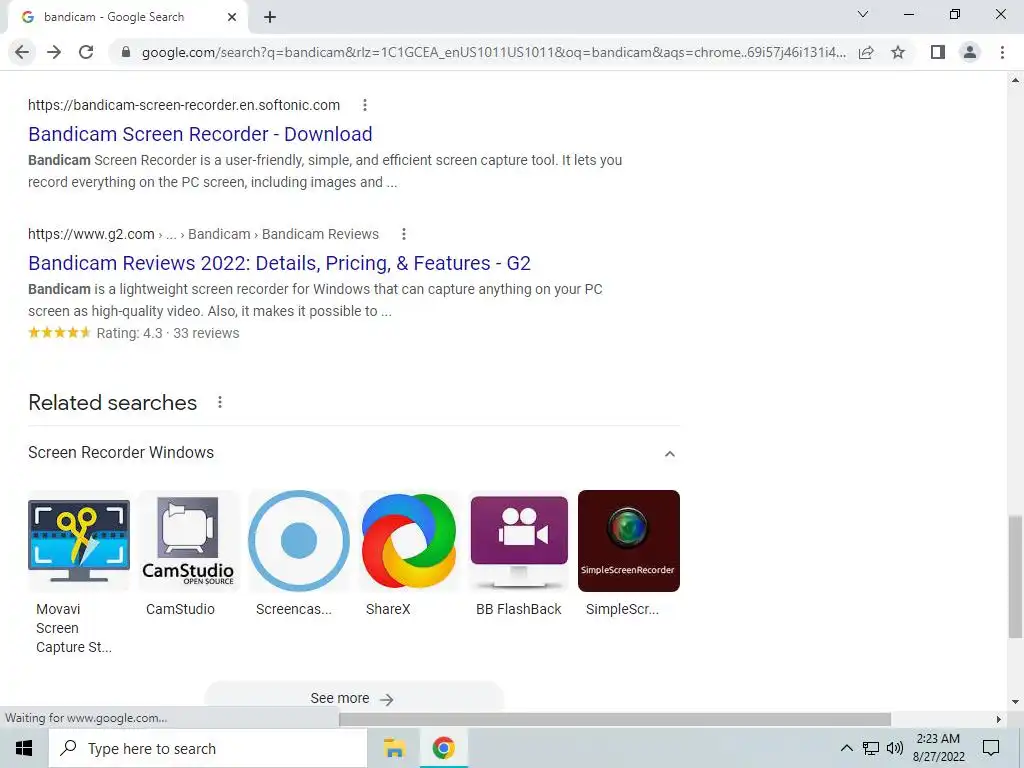Open a new tab
This screenshot has height=768, width=1024.
270,18
